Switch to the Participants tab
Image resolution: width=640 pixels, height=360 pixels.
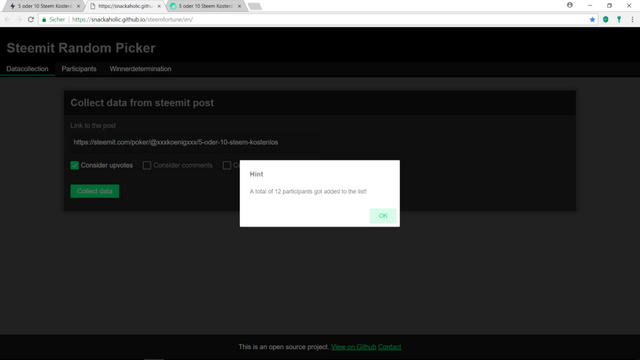79,69
